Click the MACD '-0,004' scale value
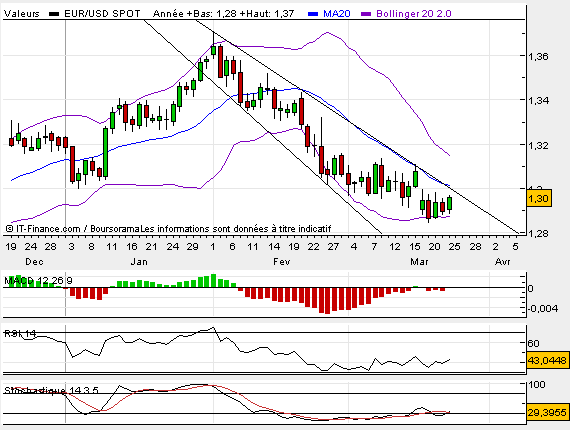This screenshot has height=430, width=570. point(543,309)
